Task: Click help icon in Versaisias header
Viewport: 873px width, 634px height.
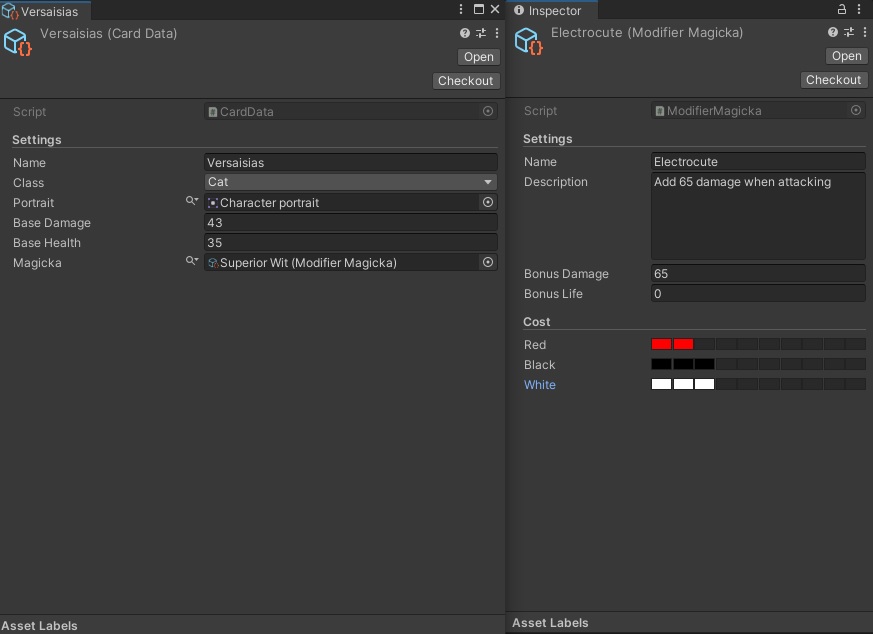Action: point(465,33)
